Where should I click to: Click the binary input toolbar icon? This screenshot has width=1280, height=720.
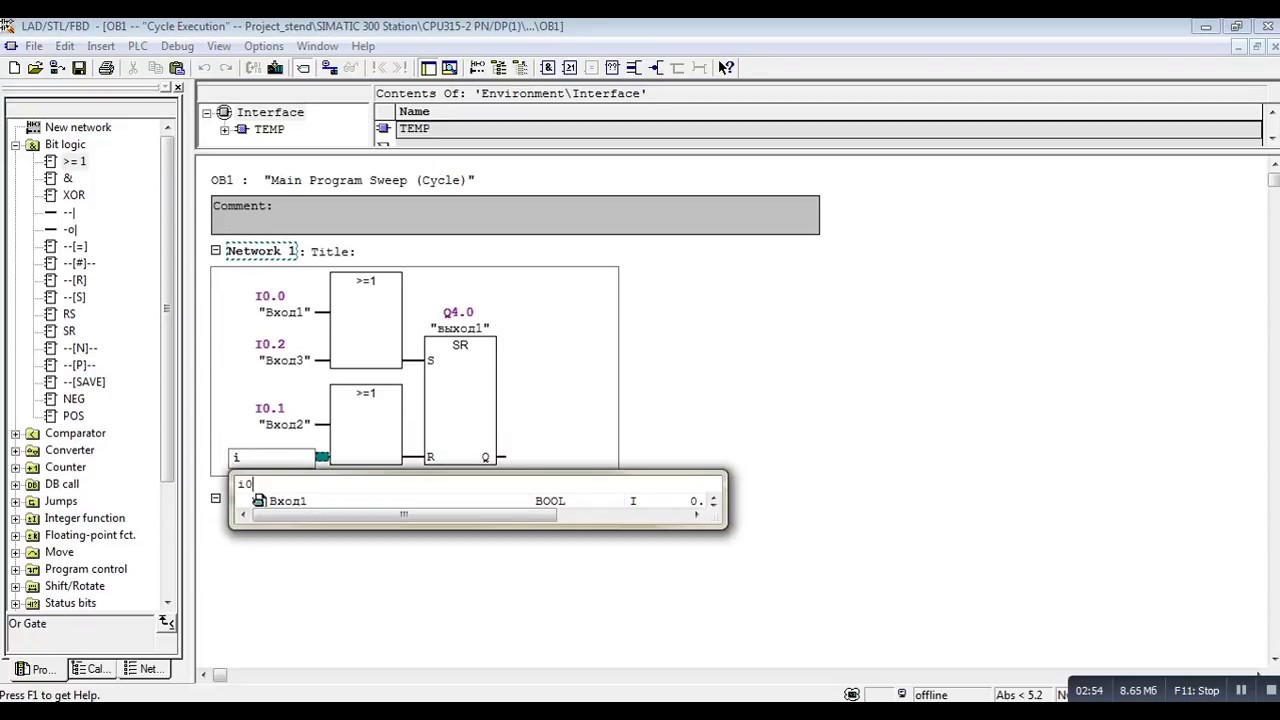[634, 68]
